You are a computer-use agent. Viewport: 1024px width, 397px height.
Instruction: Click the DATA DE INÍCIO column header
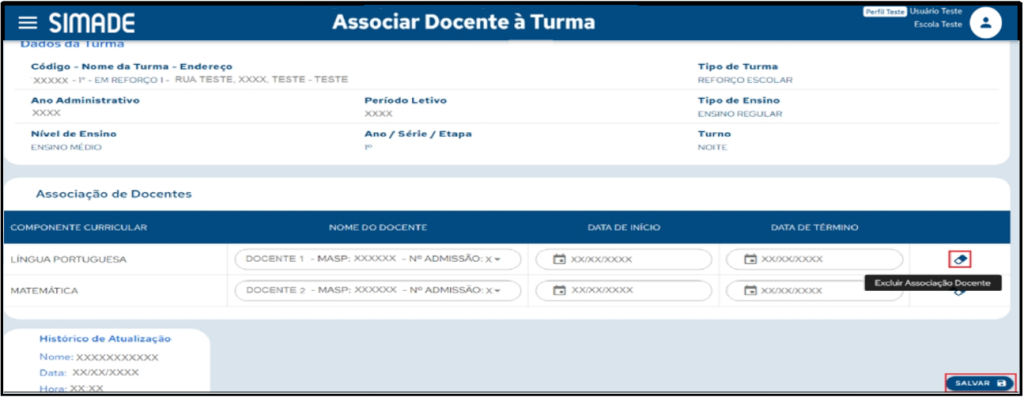(624, 227)
